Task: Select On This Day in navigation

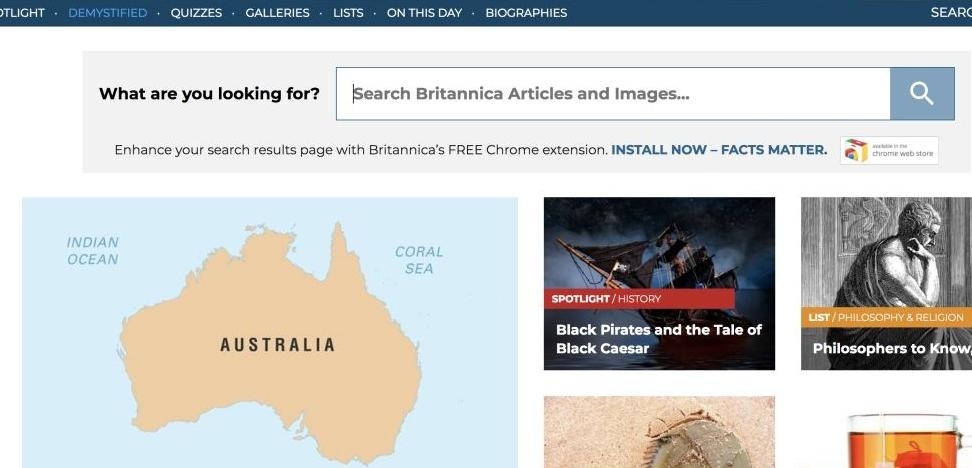Action: [x=425, y=12]
